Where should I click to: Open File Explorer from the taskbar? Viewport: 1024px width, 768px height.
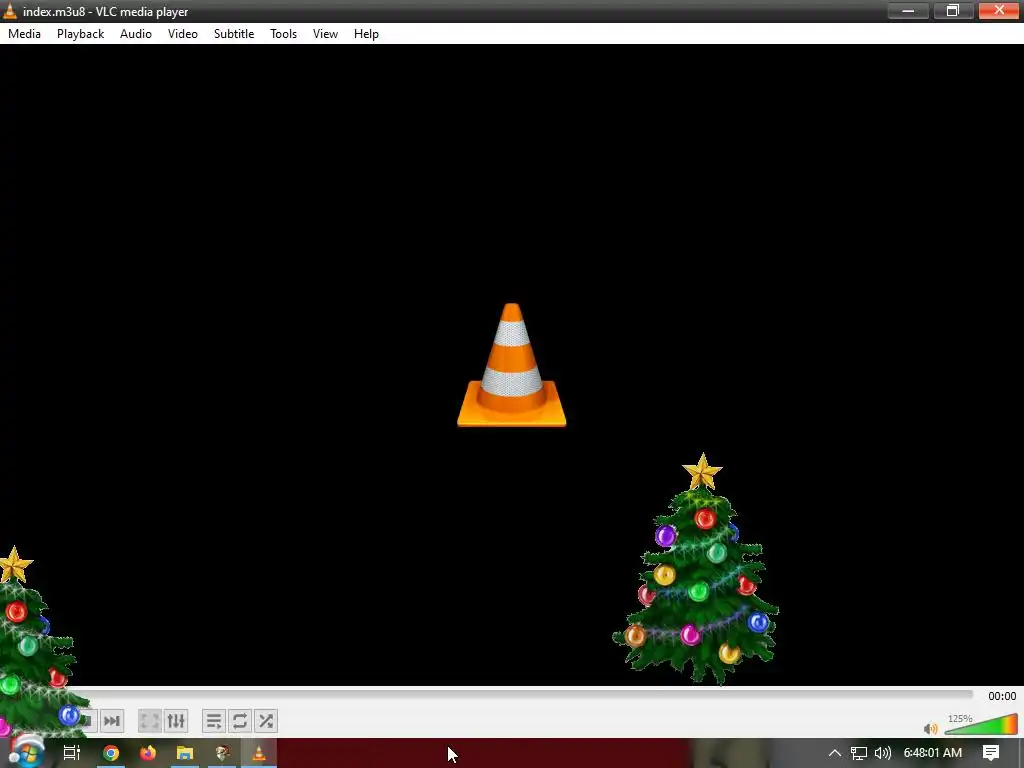185,753
